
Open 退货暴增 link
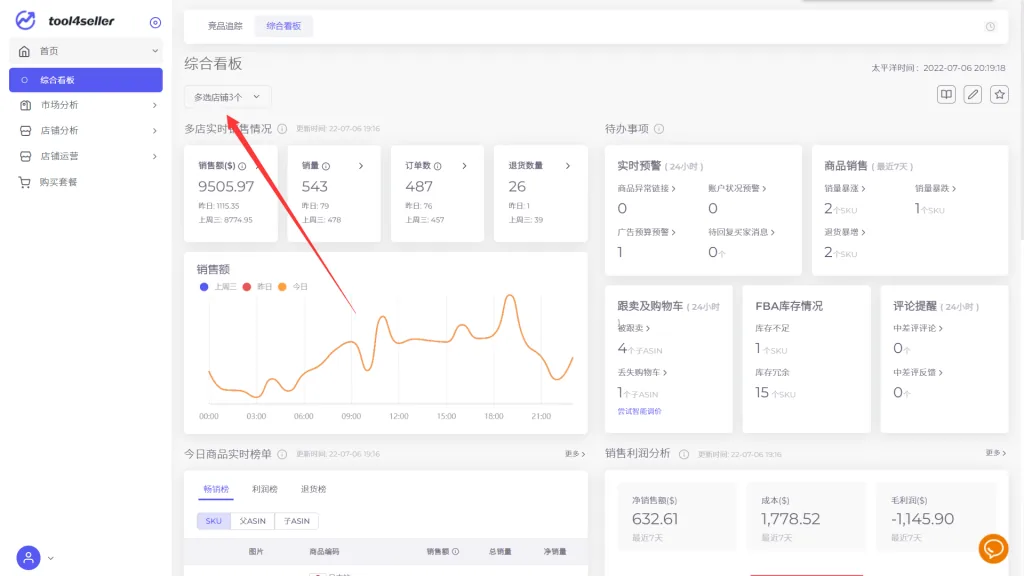(844, 232)
